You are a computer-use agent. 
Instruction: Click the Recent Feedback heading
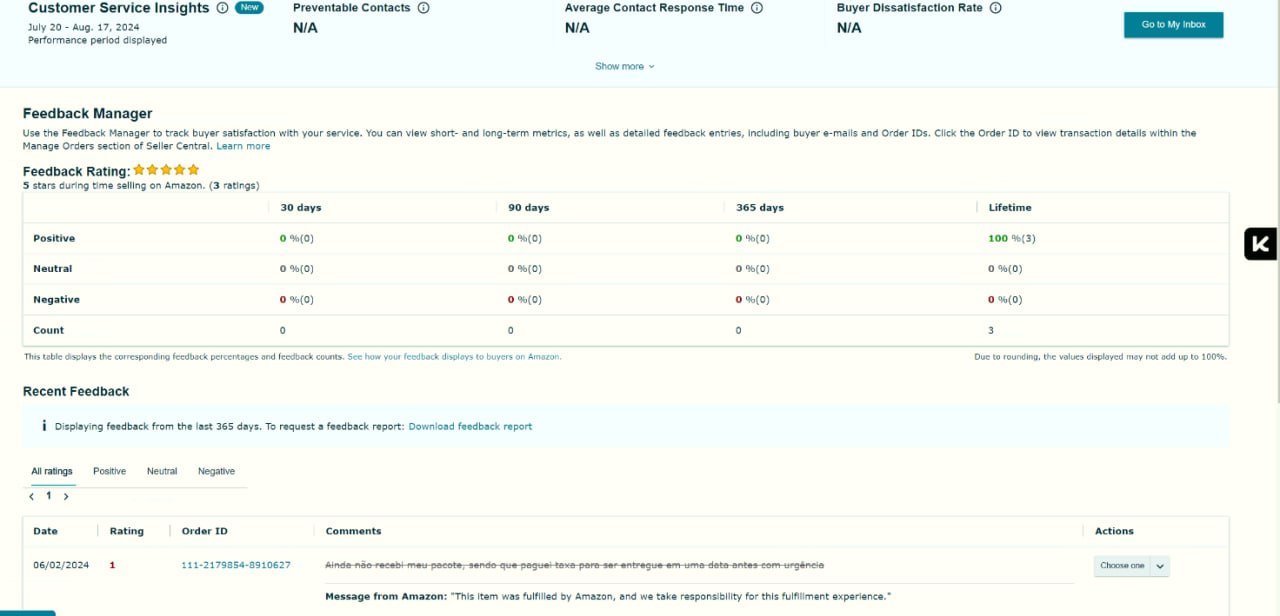[x=76, y=391]
